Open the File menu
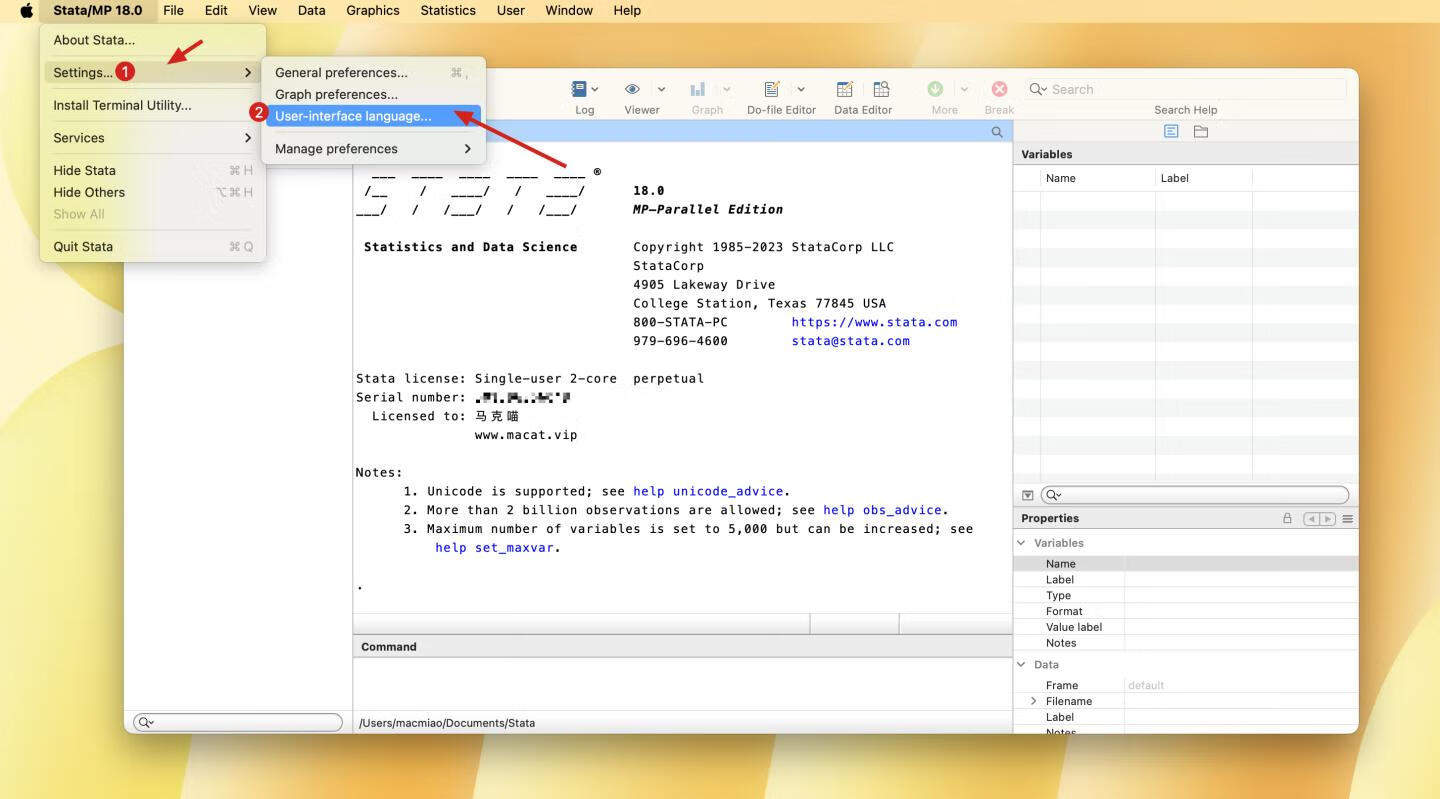Screen dimensions: 1440x799 [173, 10]
